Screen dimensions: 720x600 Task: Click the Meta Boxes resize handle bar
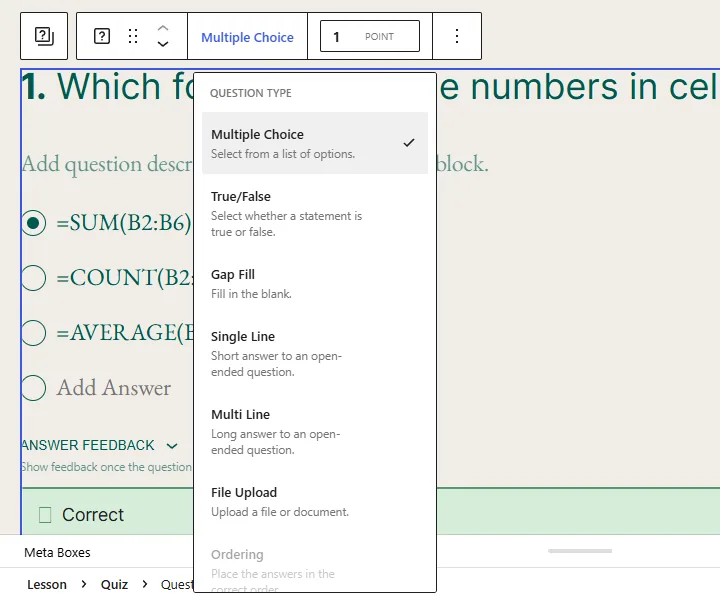coord(580,551)
